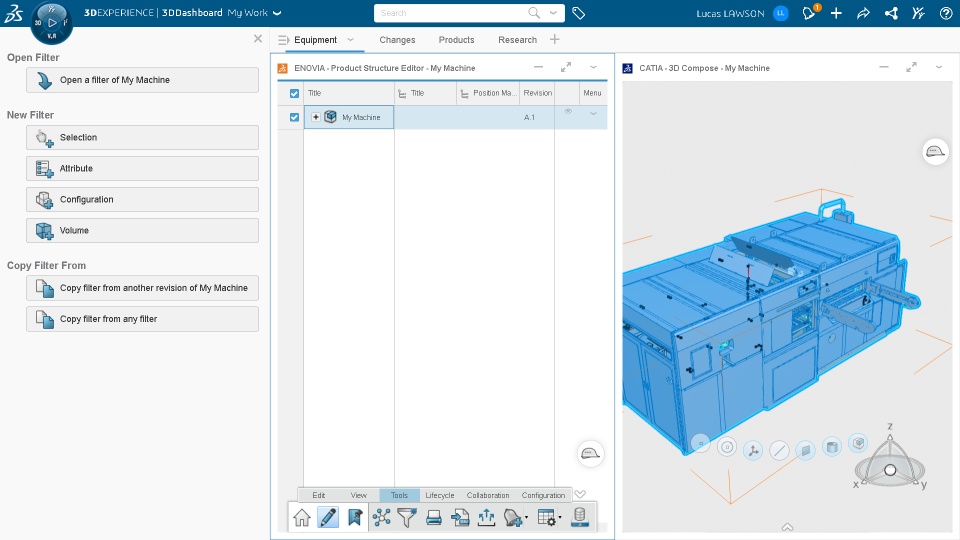960x540 pixels.
Task: Select the line edge selection icon
Action: click(x=779, y=451)
